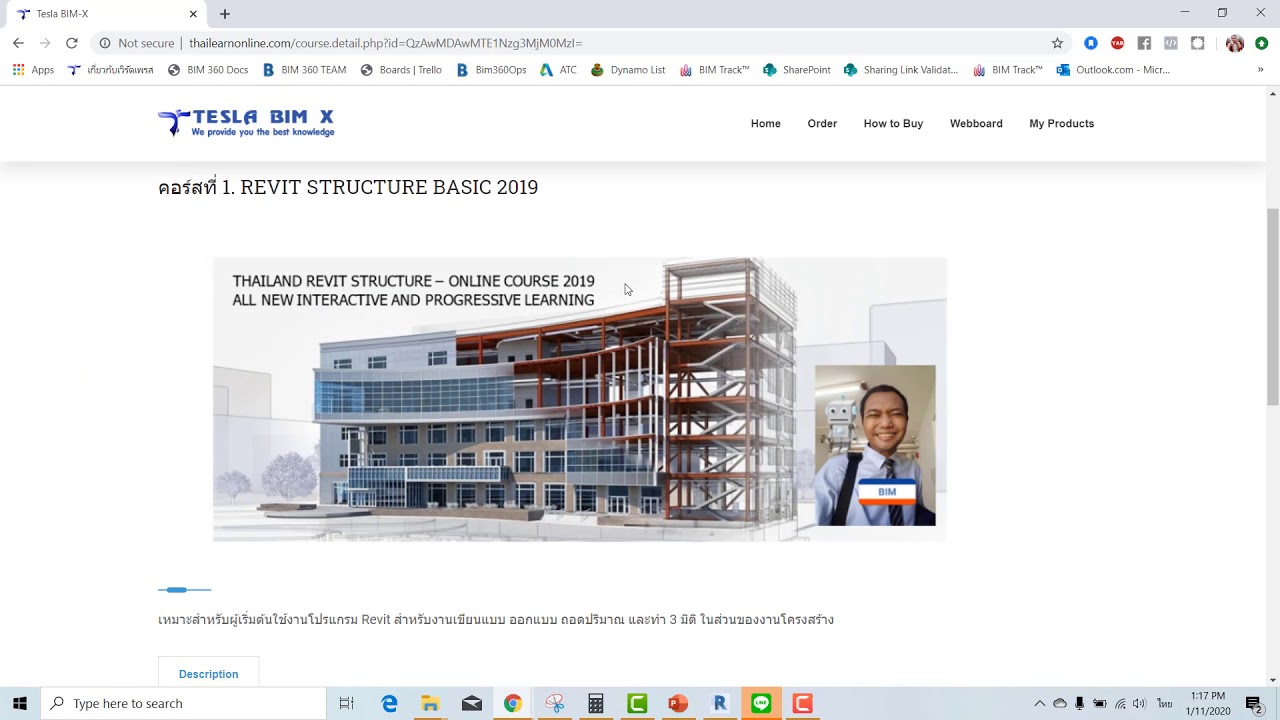
Task: Open the Windows Start menu
Action: pos(20,704)
